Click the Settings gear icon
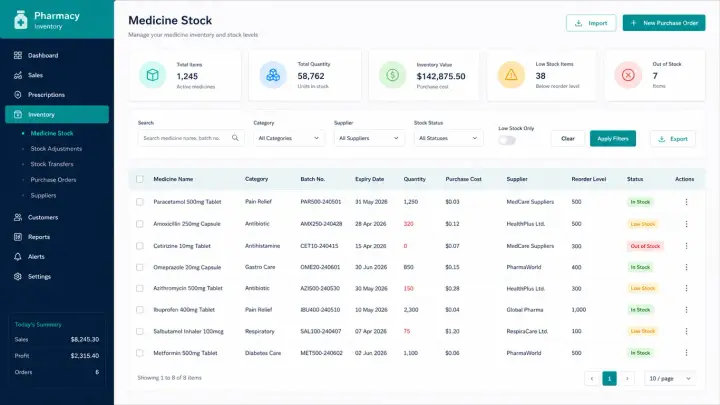 (x=17, y=276)
